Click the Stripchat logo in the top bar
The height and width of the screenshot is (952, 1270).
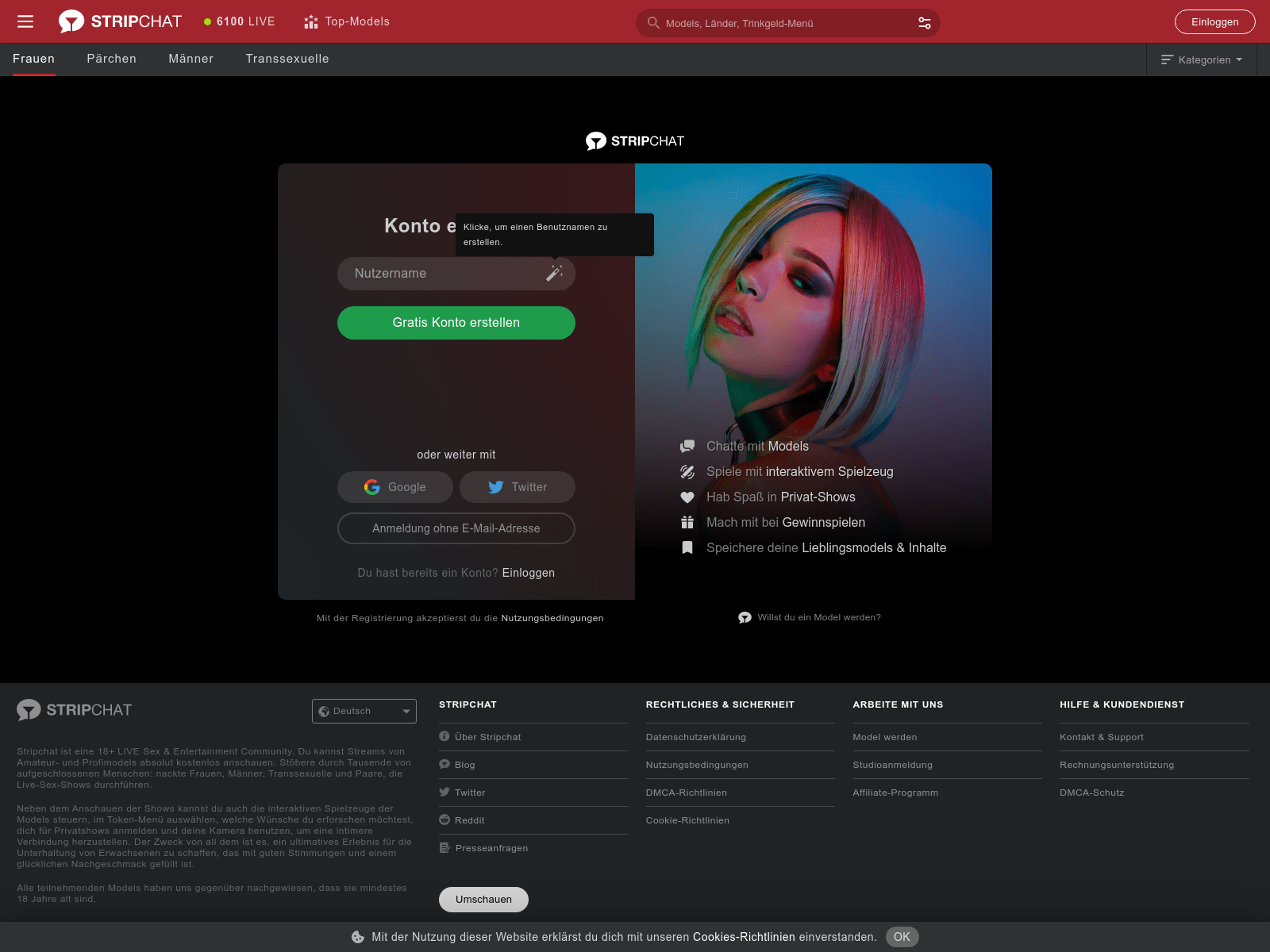(120, 21)
